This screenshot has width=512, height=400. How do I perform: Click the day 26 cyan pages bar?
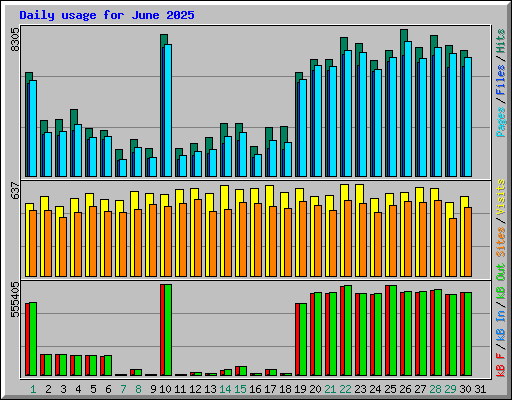tap(408, 109)
